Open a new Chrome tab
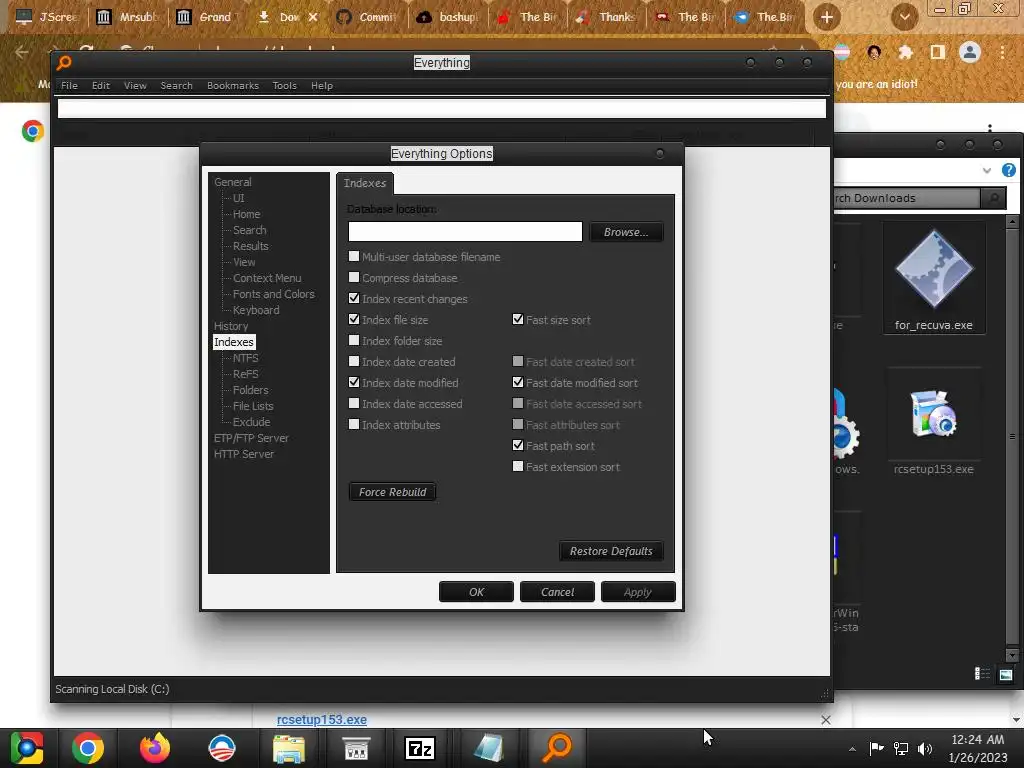The width and height of the screenshot is (1024, 768). (827, 18)
